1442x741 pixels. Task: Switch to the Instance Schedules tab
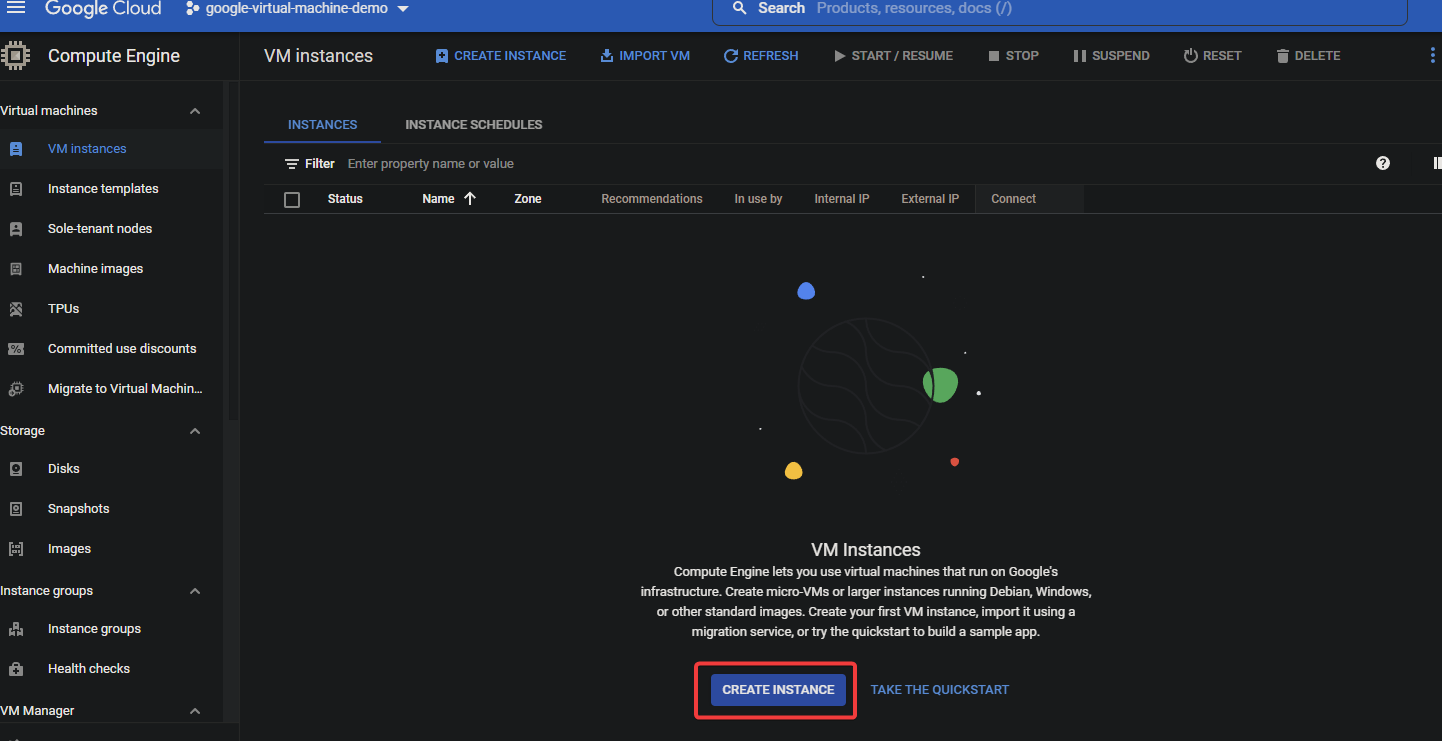pyautogui.click(x=474, y=125)
